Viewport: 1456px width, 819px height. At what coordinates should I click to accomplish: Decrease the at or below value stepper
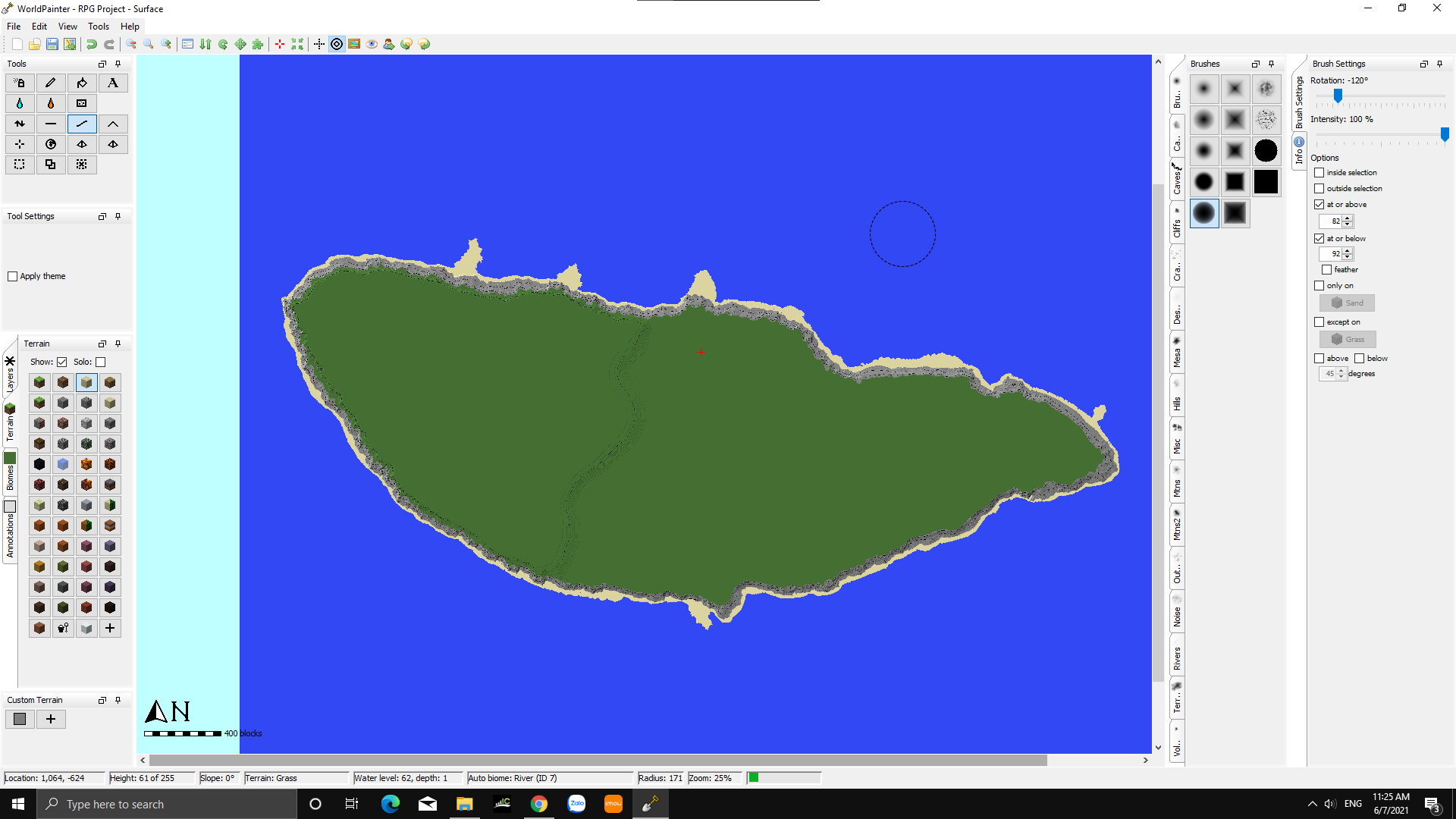[x=1348, y=257]
